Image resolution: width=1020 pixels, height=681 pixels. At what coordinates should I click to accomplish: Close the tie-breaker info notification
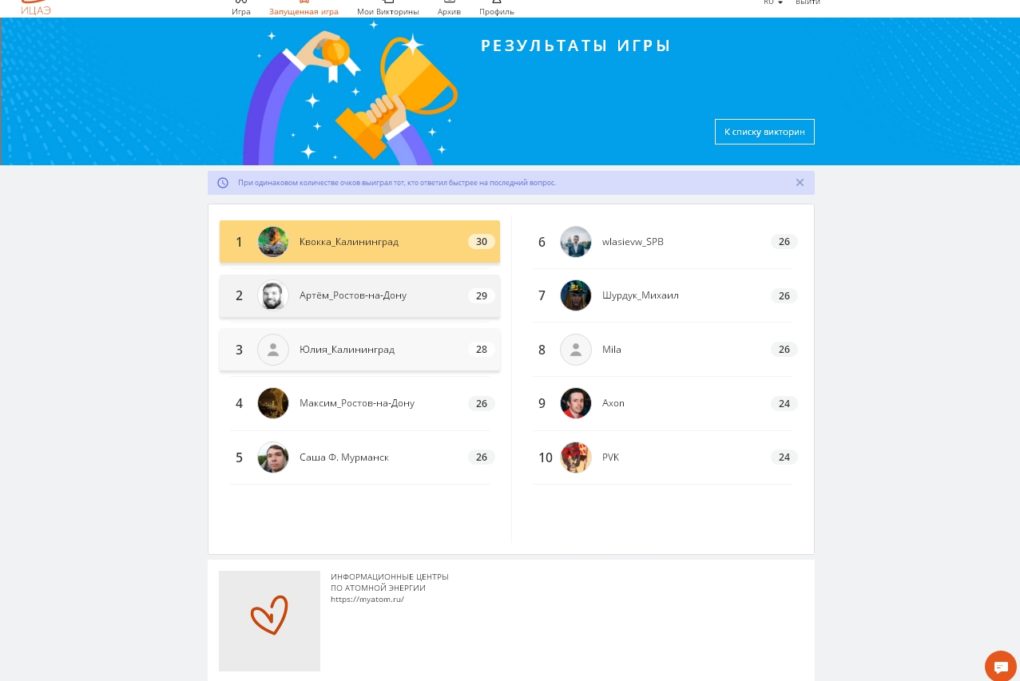click(x=799, y=183)
